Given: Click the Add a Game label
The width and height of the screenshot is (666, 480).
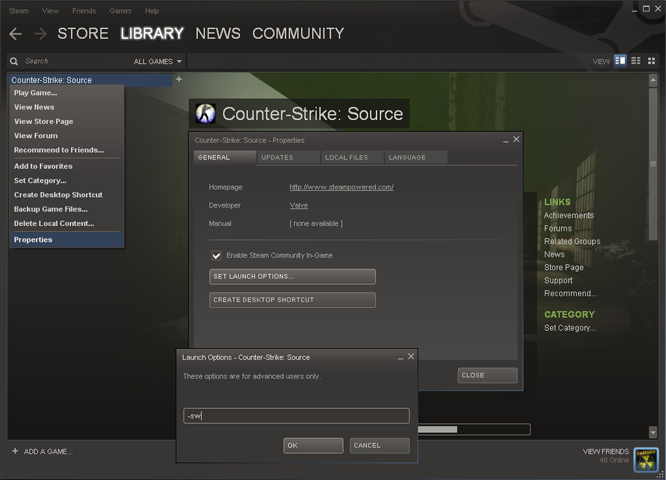Looking at the screenshot, I should 48,452.
